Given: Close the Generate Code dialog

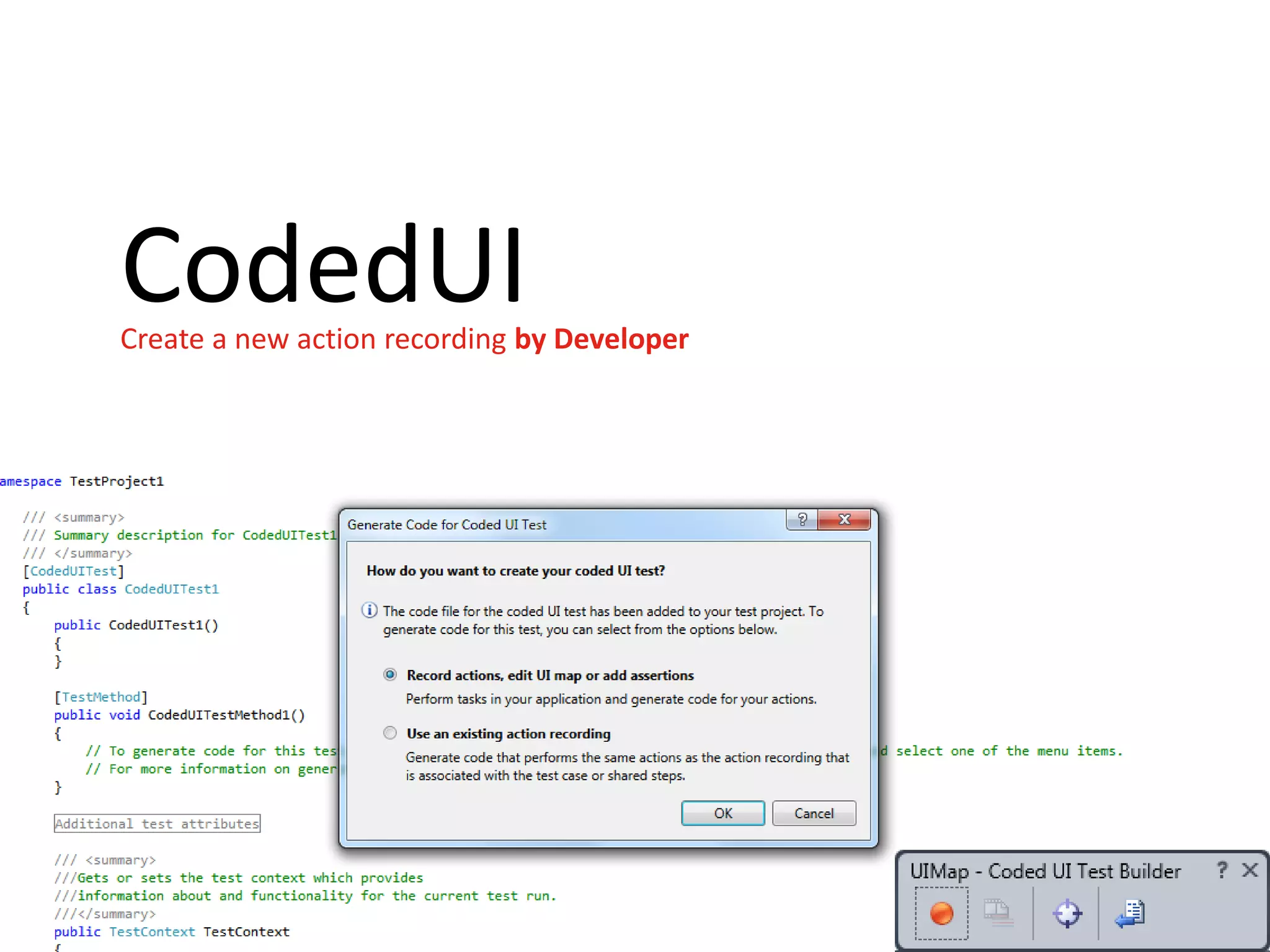Looking at the screenshot, I should click(x=844, y=519).
